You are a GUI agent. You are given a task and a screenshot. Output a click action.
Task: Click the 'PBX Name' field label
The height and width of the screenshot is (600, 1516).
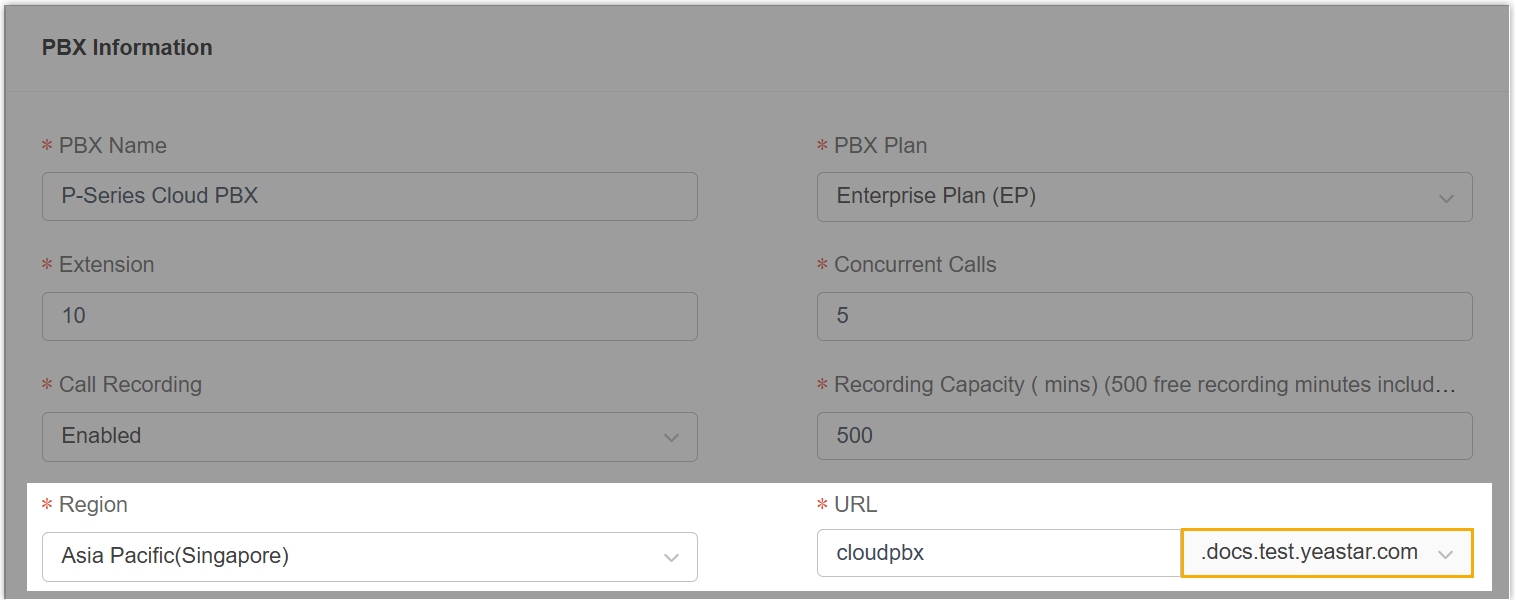point(112,146)
